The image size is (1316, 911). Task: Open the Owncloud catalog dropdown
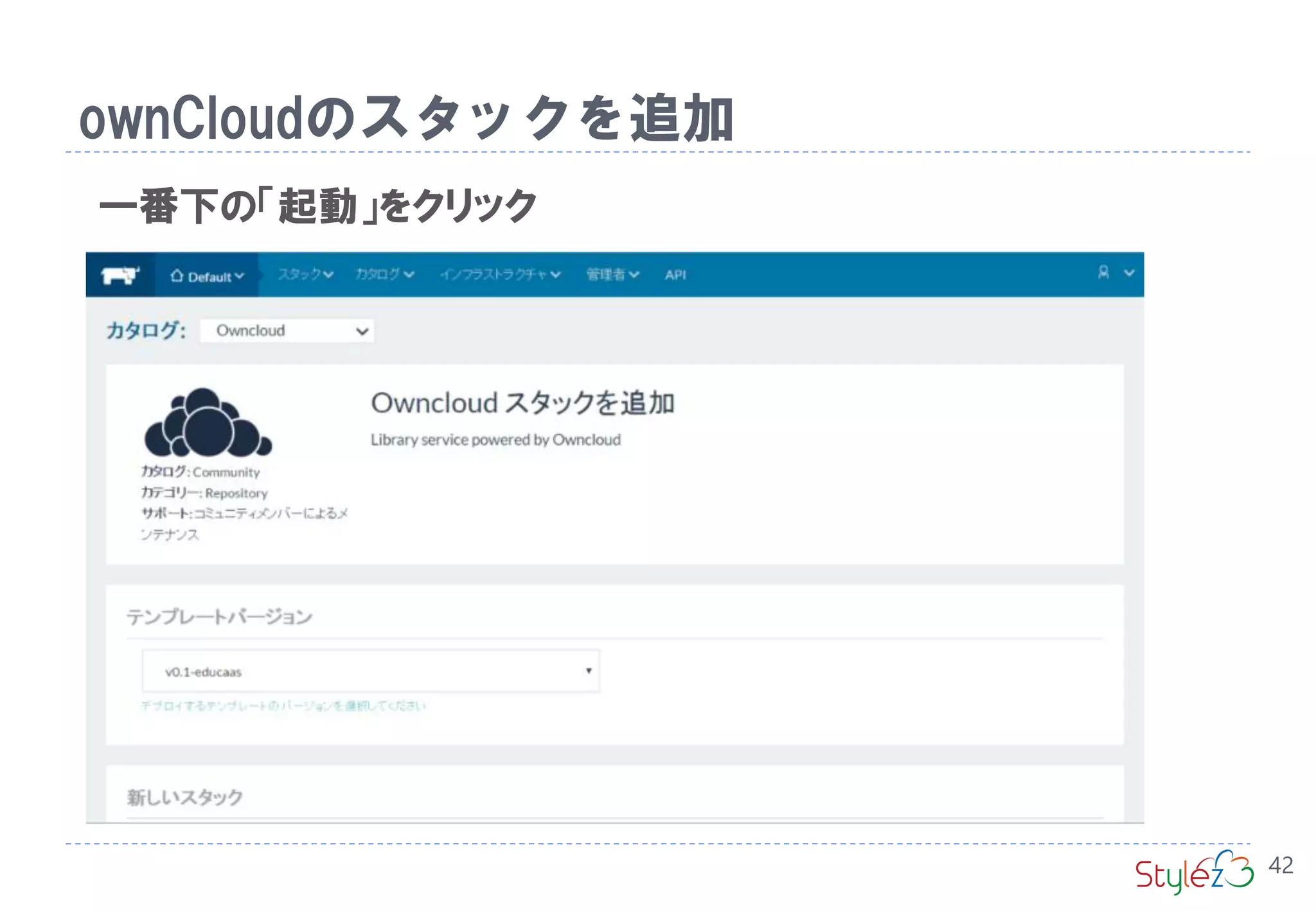287,331
